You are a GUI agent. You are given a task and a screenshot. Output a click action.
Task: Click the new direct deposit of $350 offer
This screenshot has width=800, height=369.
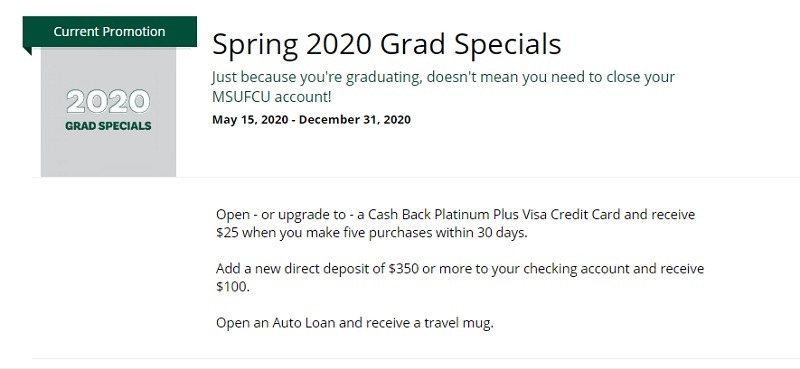[x=460, y=277]
